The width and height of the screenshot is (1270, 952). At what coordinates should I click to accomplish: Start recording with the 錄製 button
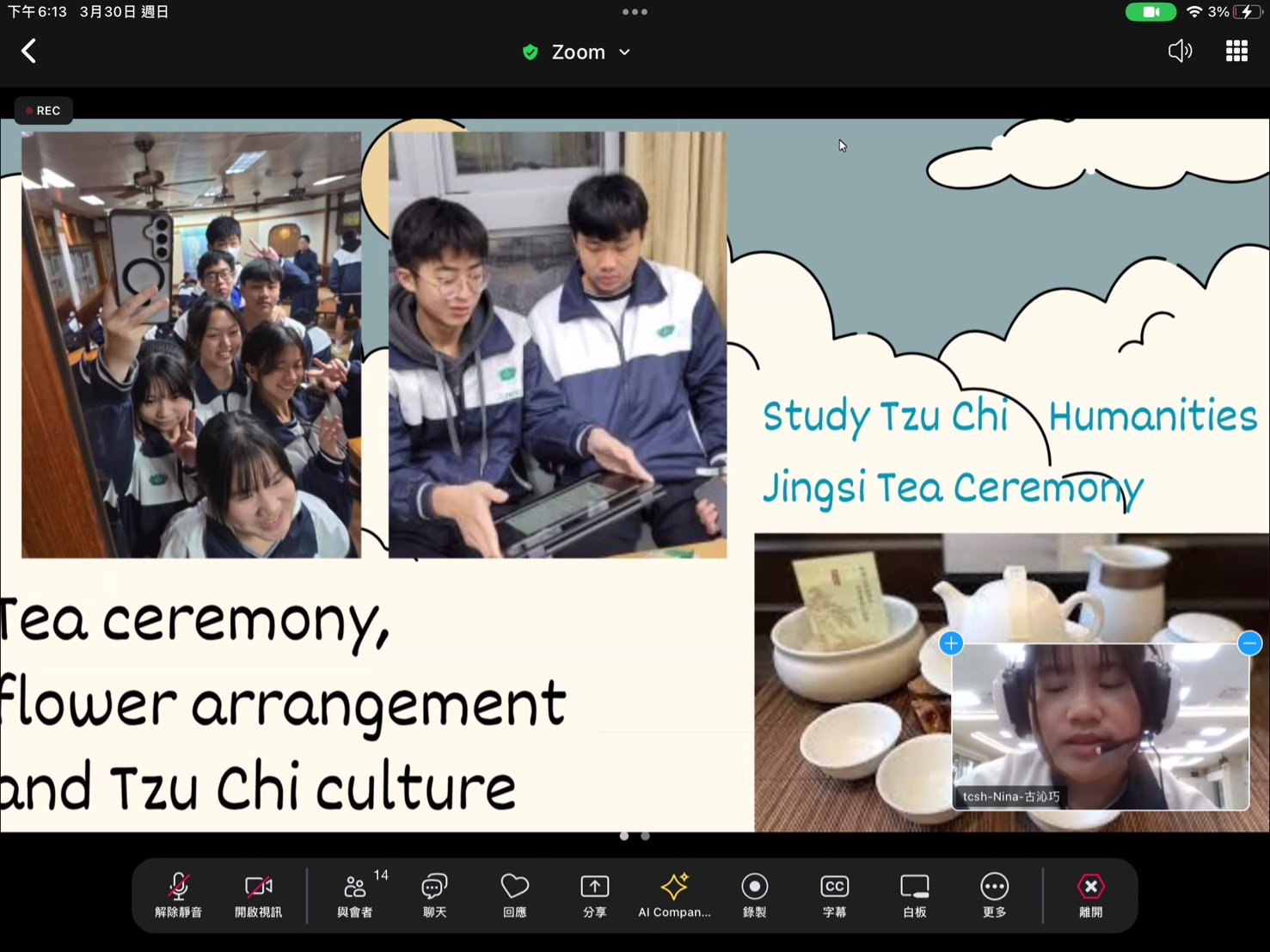tap(754, 894)
